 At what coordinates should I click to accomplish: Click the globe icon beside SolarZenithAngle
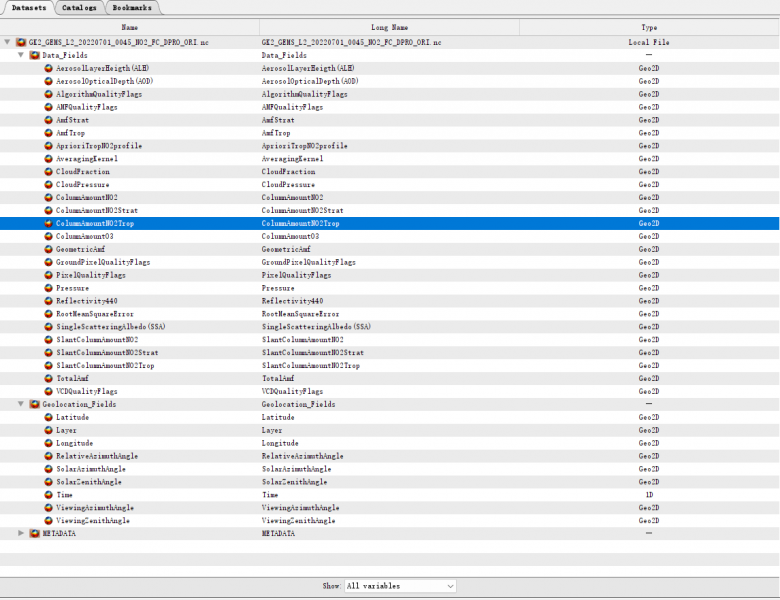(x=48, y=482)
